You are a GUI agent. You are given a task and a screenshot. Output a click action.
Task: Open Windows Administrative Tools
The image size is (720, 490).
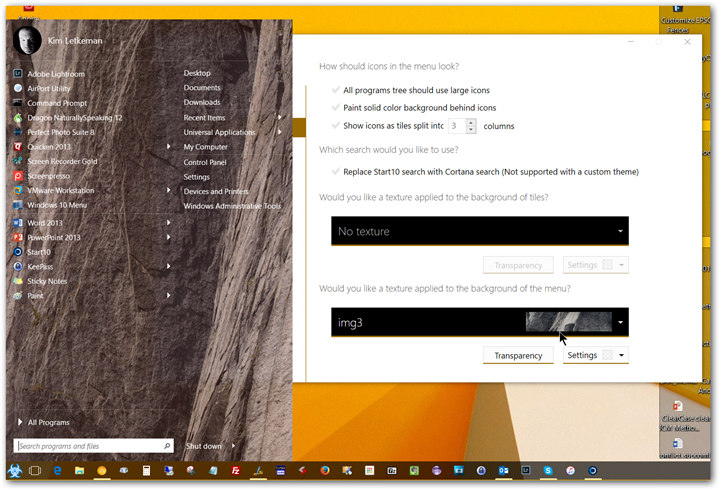tap(232, 206)
